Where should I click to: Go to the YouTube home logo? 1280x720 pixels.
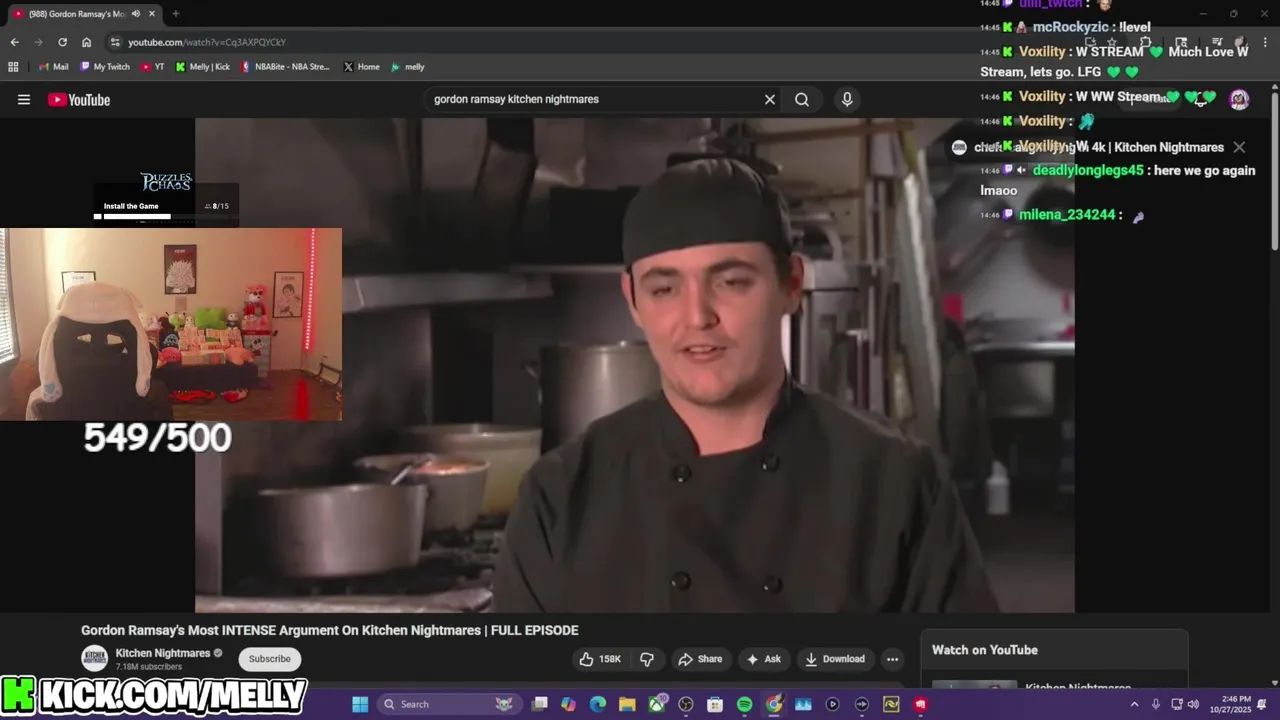click(79, 99)
